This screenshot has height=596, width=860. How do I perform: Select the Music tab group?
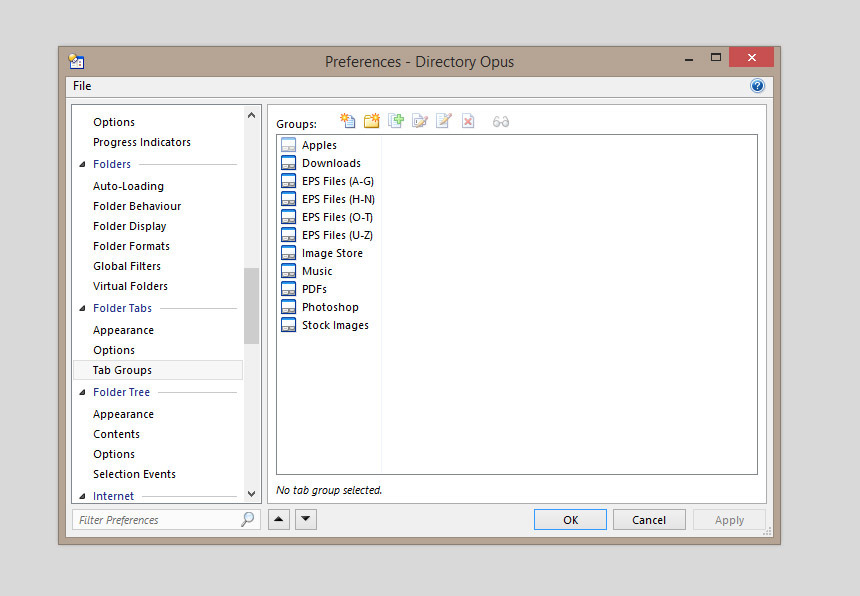[x=317, y=271]
